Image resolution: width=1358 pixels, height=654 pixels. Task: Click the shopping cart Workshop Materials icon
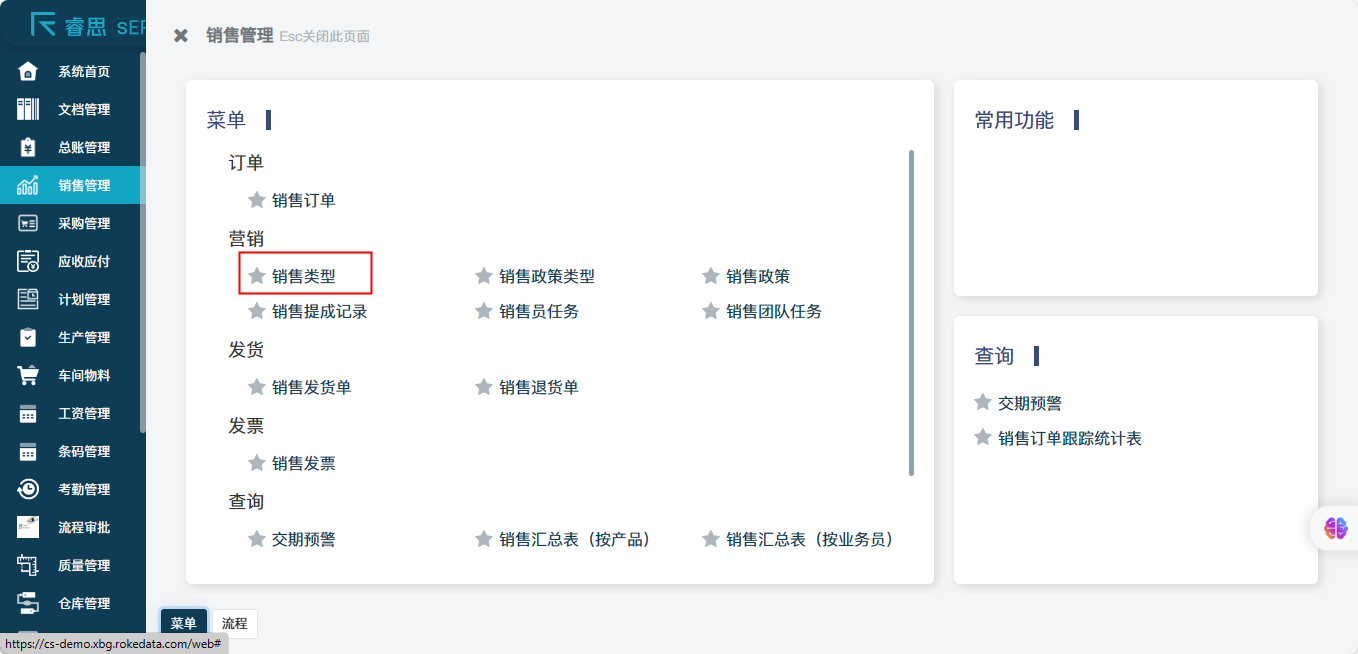(28, 376)
